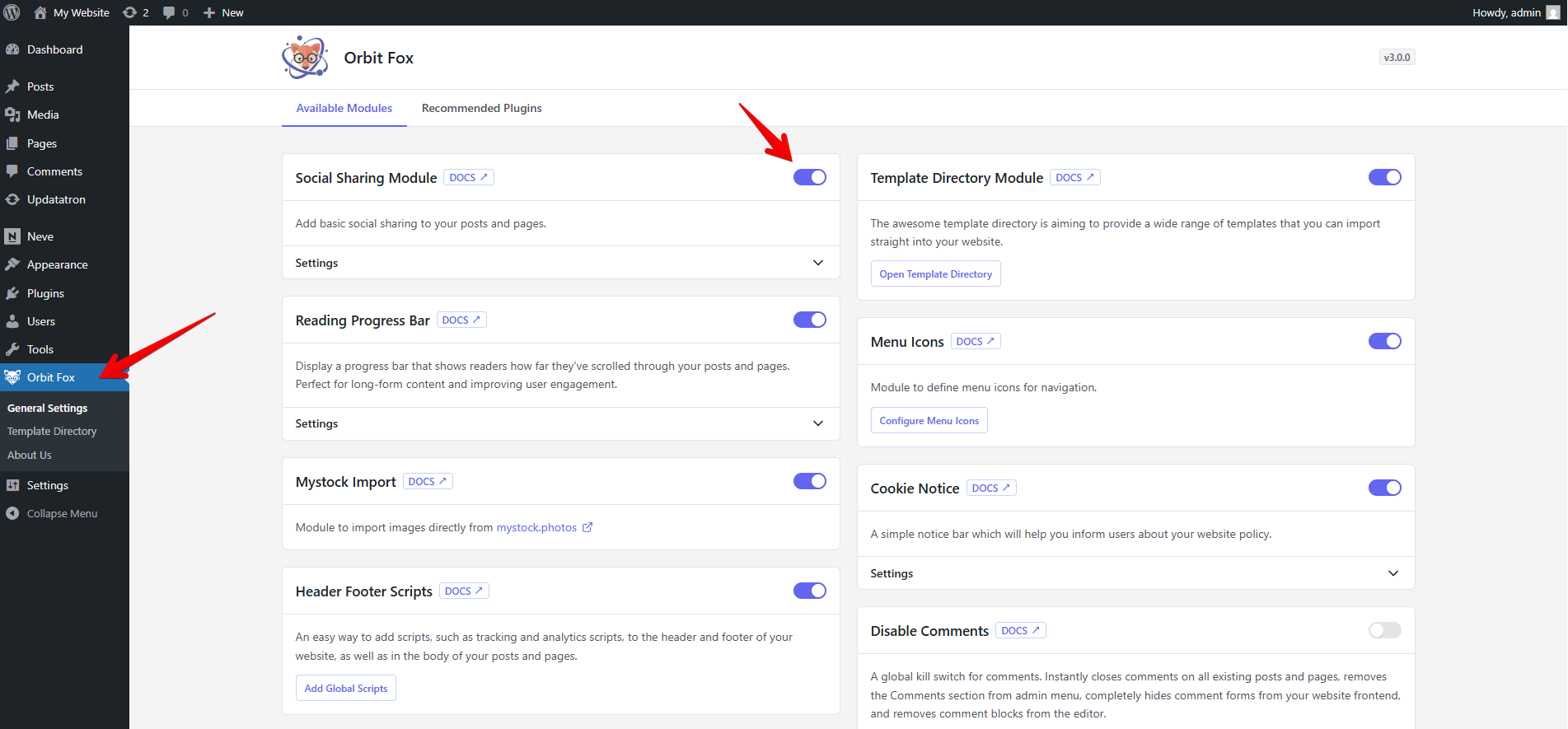The height and width of the screenshot is (729, 1568).
Task: Disable the Social Sharing Module toggle
Action: coord(809,177)
